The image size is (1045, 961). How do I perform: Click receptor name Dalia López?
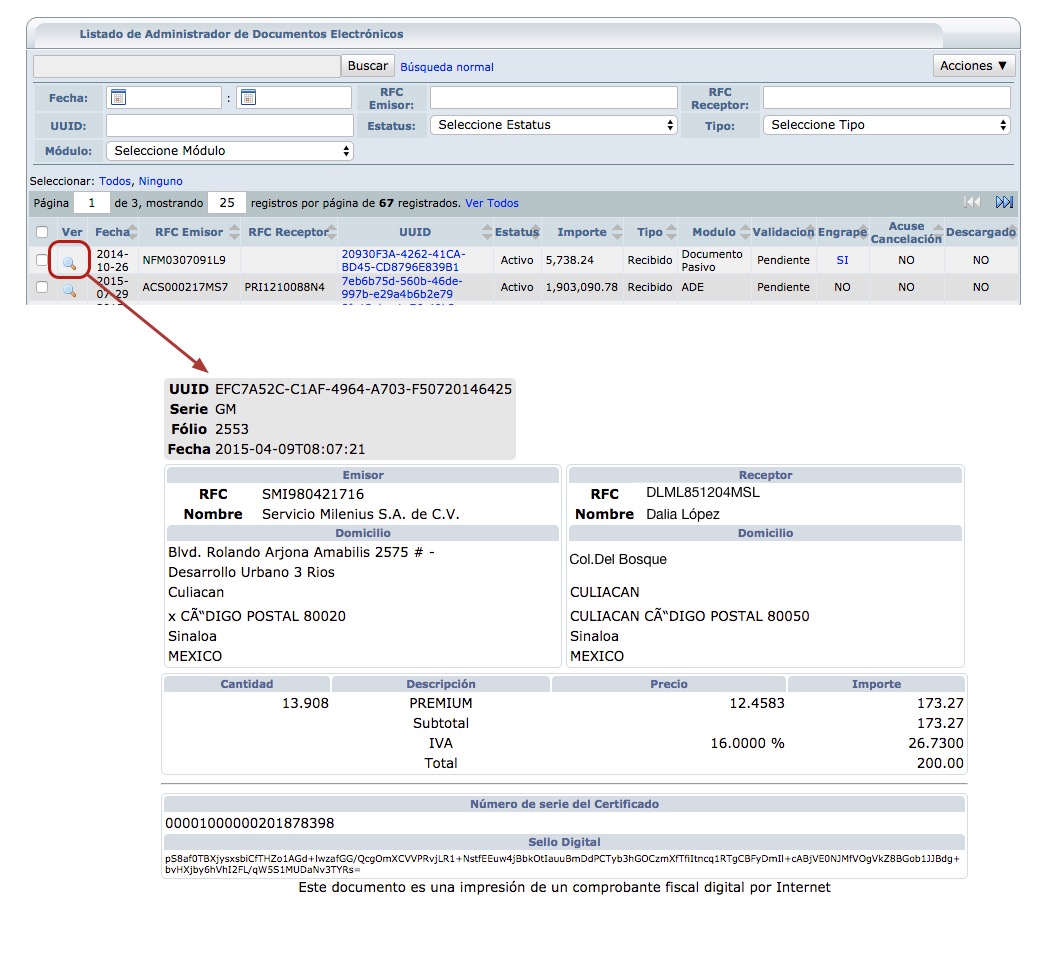682,514
